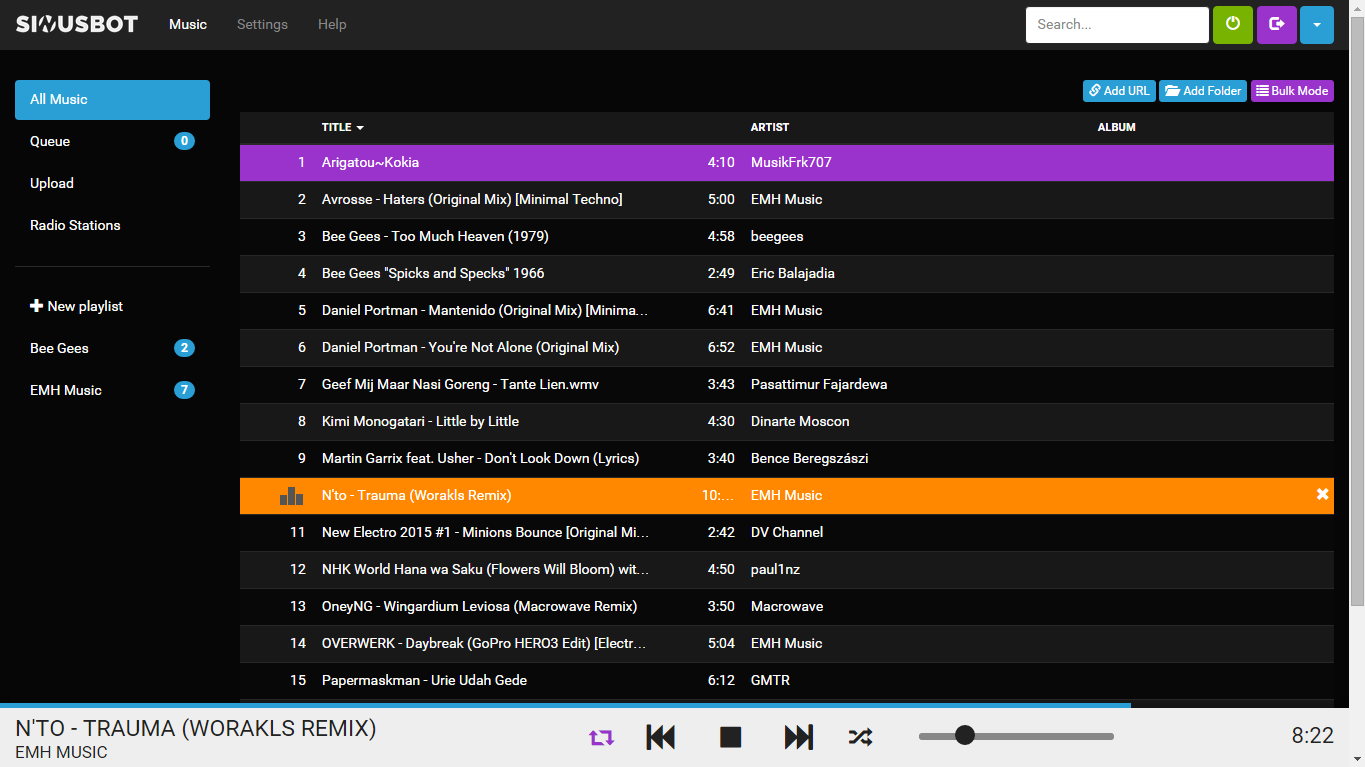1365x767 pixels.
Task: Click artist Bence Beregszászi
Action: click(x=809, y=458)
